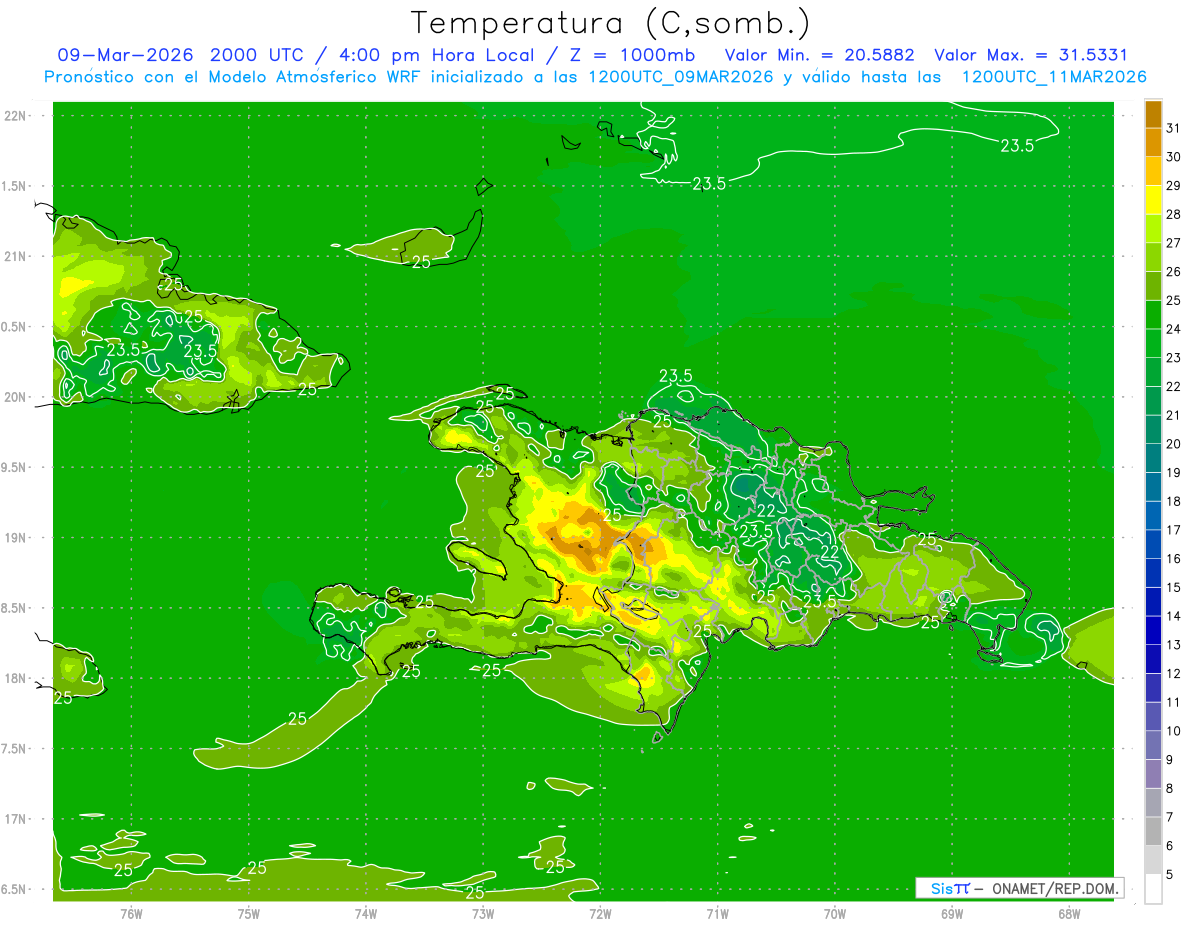
Task: Click colorbar scale value '18'
Action: (1174, 501)
